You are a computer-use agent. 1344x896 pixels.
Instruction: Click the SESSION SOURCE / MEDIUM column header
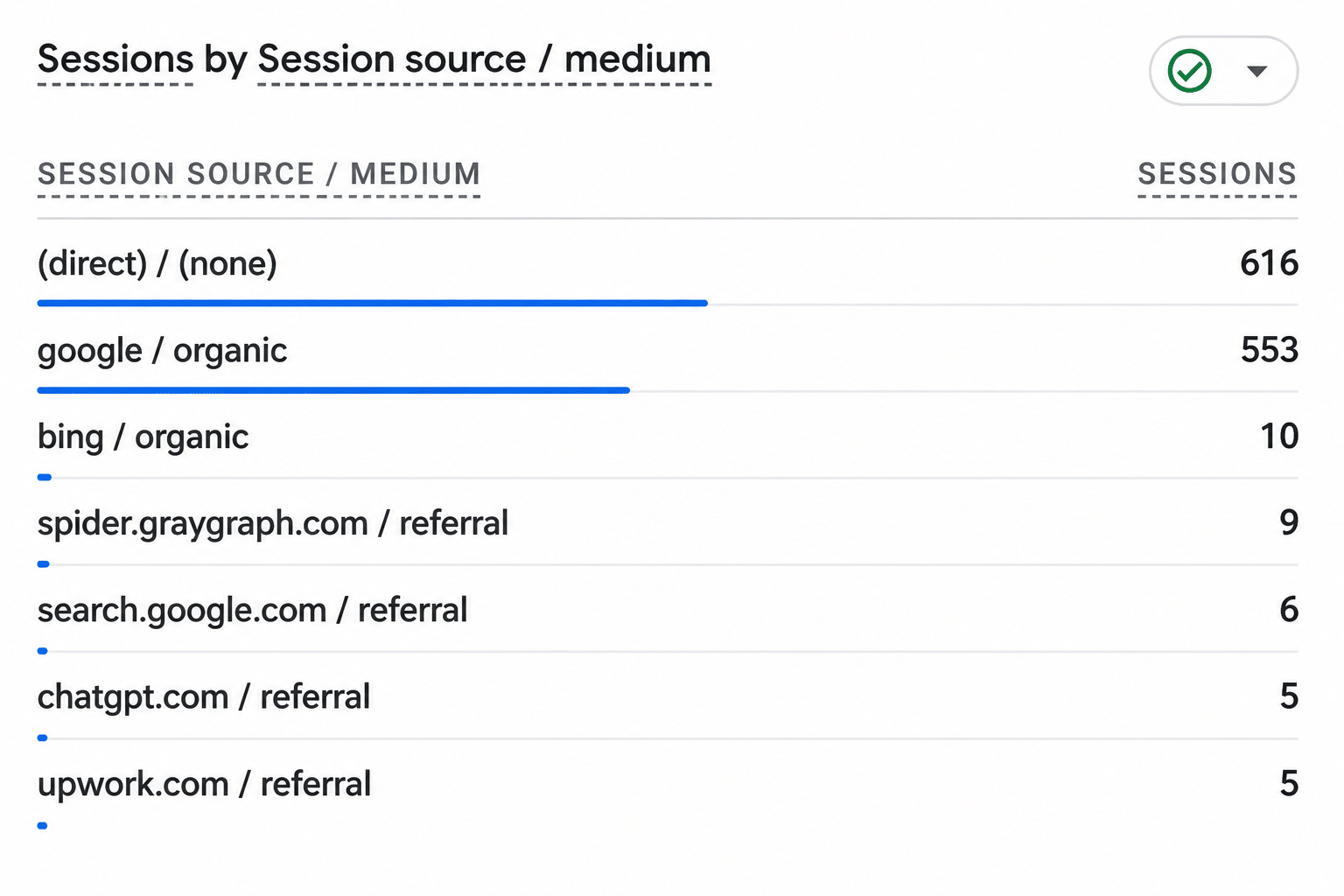coord(259,174)
